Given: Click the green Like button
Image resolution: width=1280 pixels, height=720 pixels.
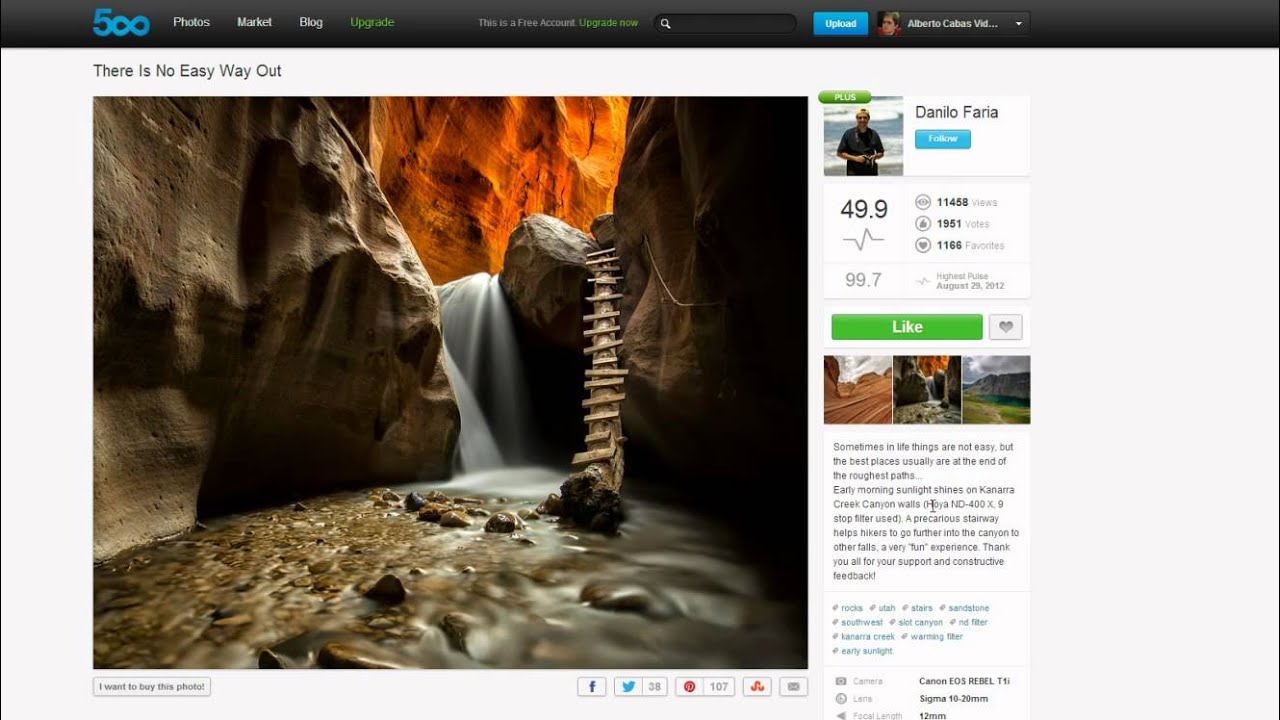Looking at the screenshot, I should pos(907,327).
